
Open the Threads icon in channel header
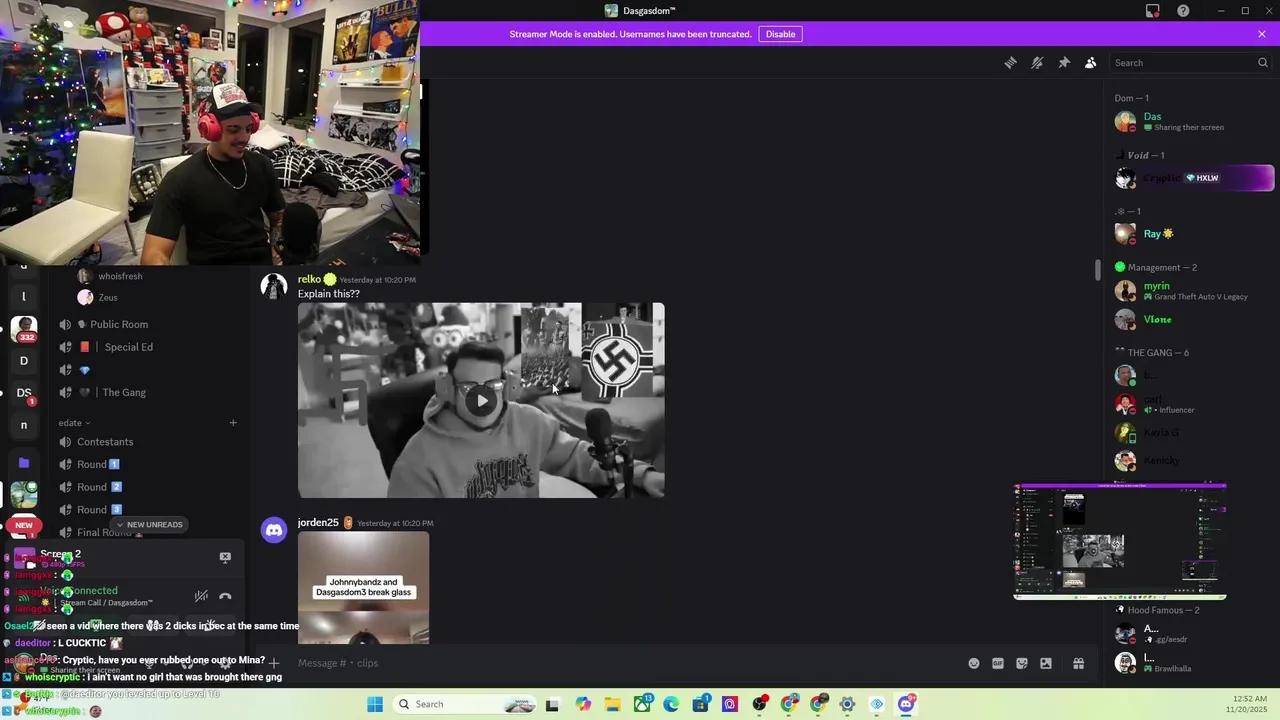click(1010, 62)
